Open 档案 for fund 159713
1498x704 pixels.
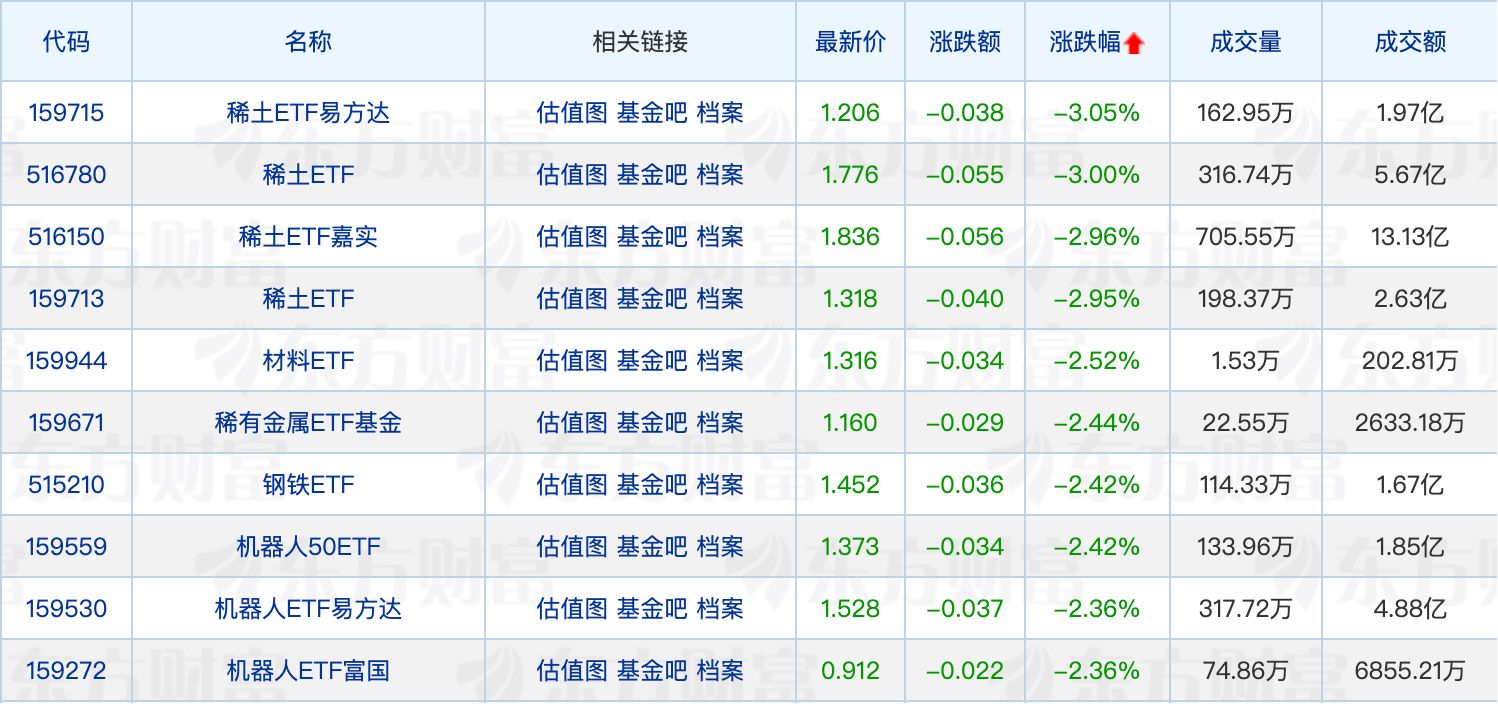(x=720, y=299)
